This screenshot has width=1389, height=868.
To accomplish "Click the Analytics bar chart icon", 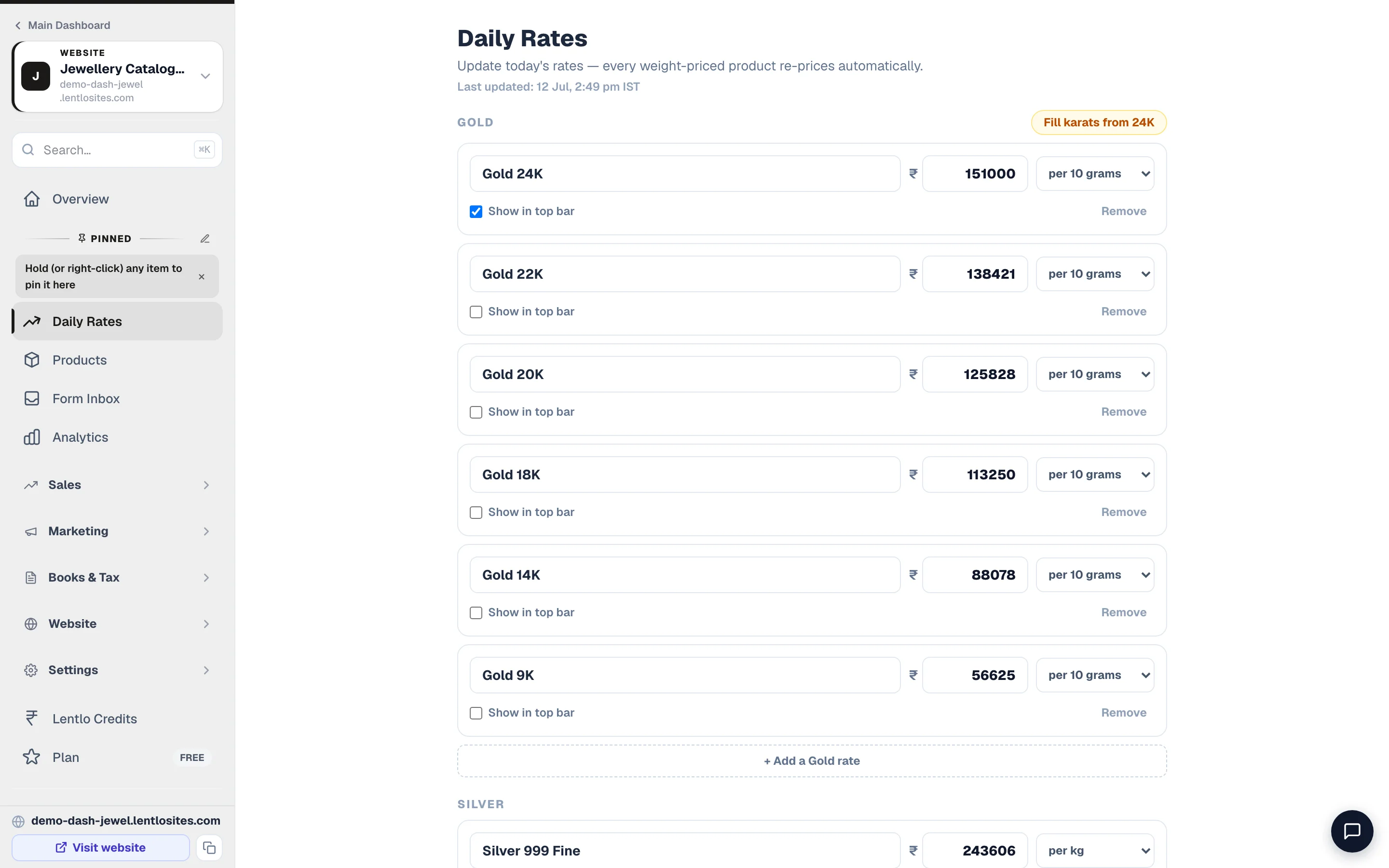I will [x=31, y=437].
